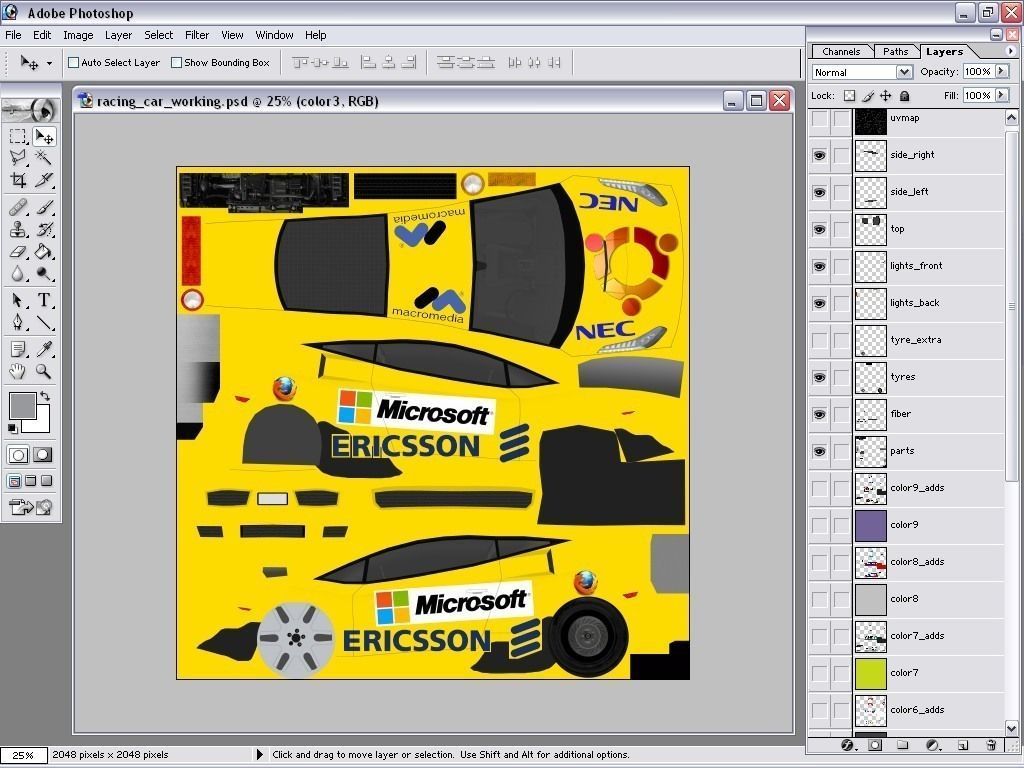Viewport: 1024px width, 768px height.
Task: Switch to the Paths tab
Action: click(x=895, y=52)
